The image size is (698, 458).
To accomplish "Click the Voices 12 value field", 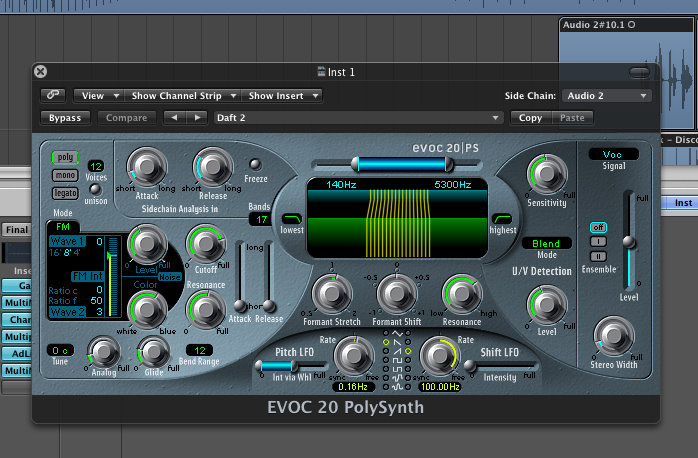I will click(96, 166).
